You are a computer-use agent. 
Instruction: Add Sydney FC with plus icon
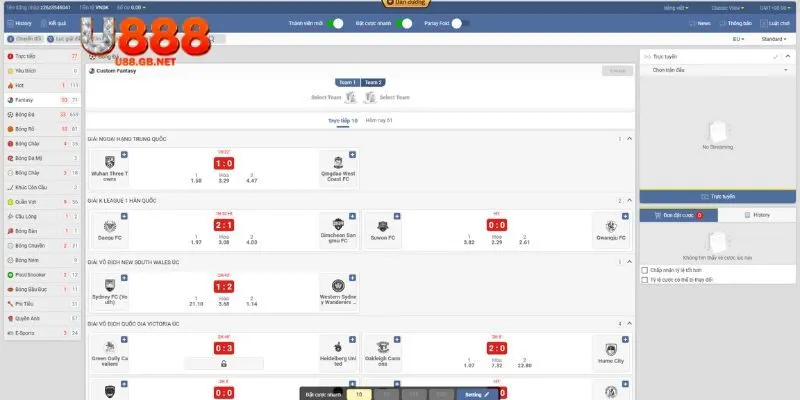pyautogui.click(x=124, y=278)
